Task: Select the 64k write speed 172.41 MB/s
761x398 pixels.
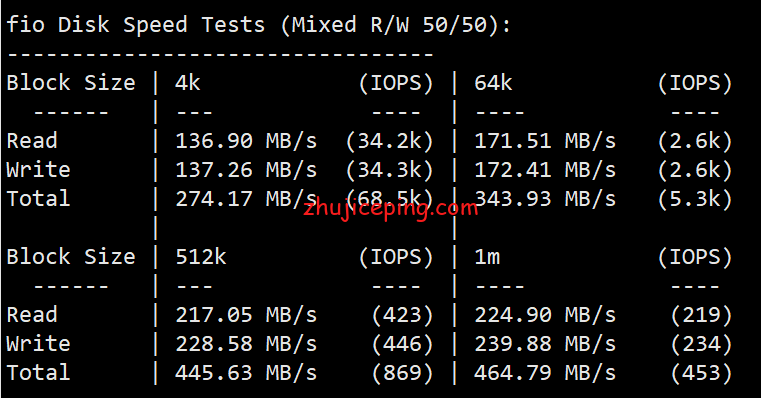Action: [x=545, y=170]
